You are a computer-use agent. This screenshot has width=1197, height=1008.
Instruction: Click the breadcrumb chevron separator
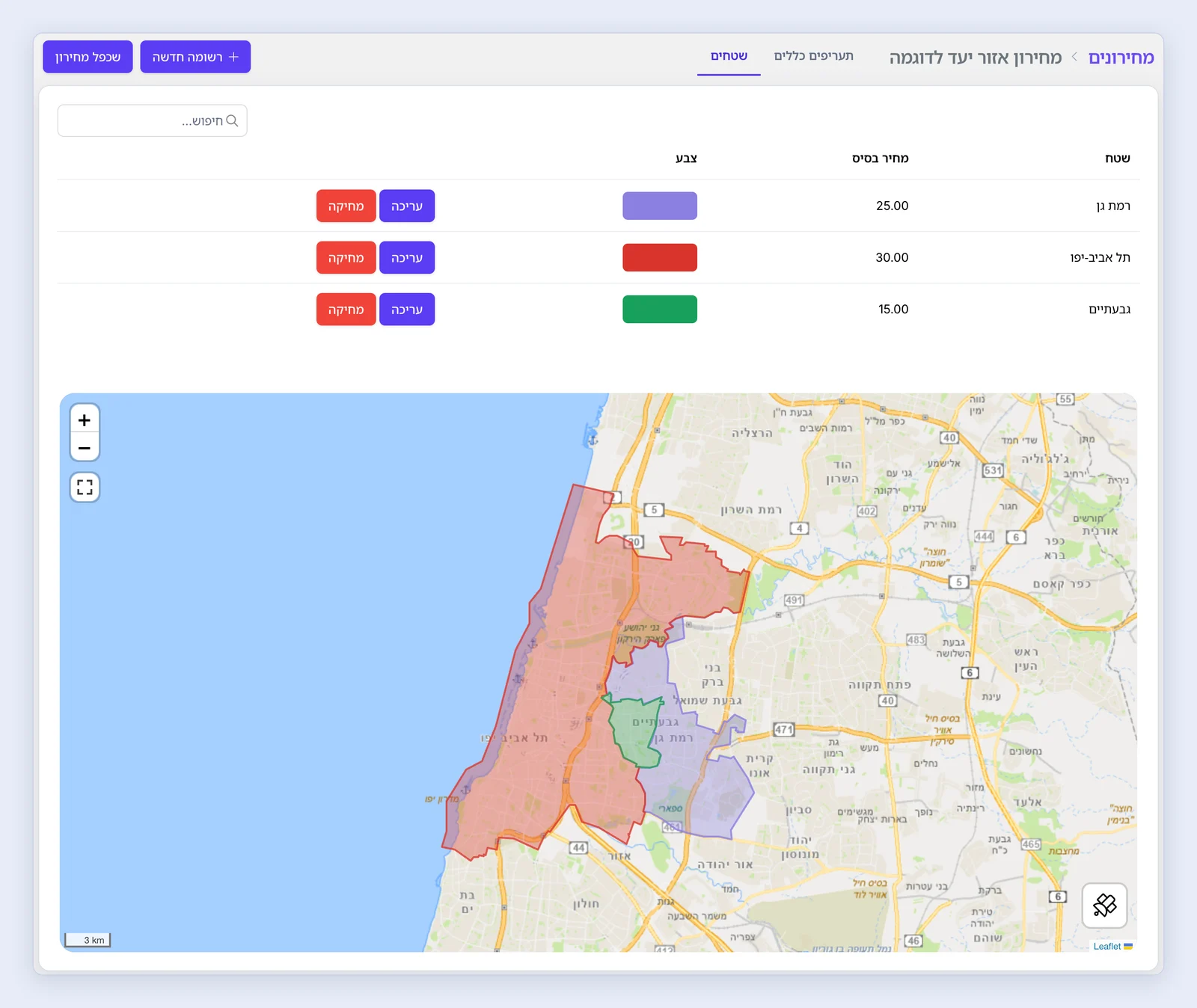(x=1074, y=57)
